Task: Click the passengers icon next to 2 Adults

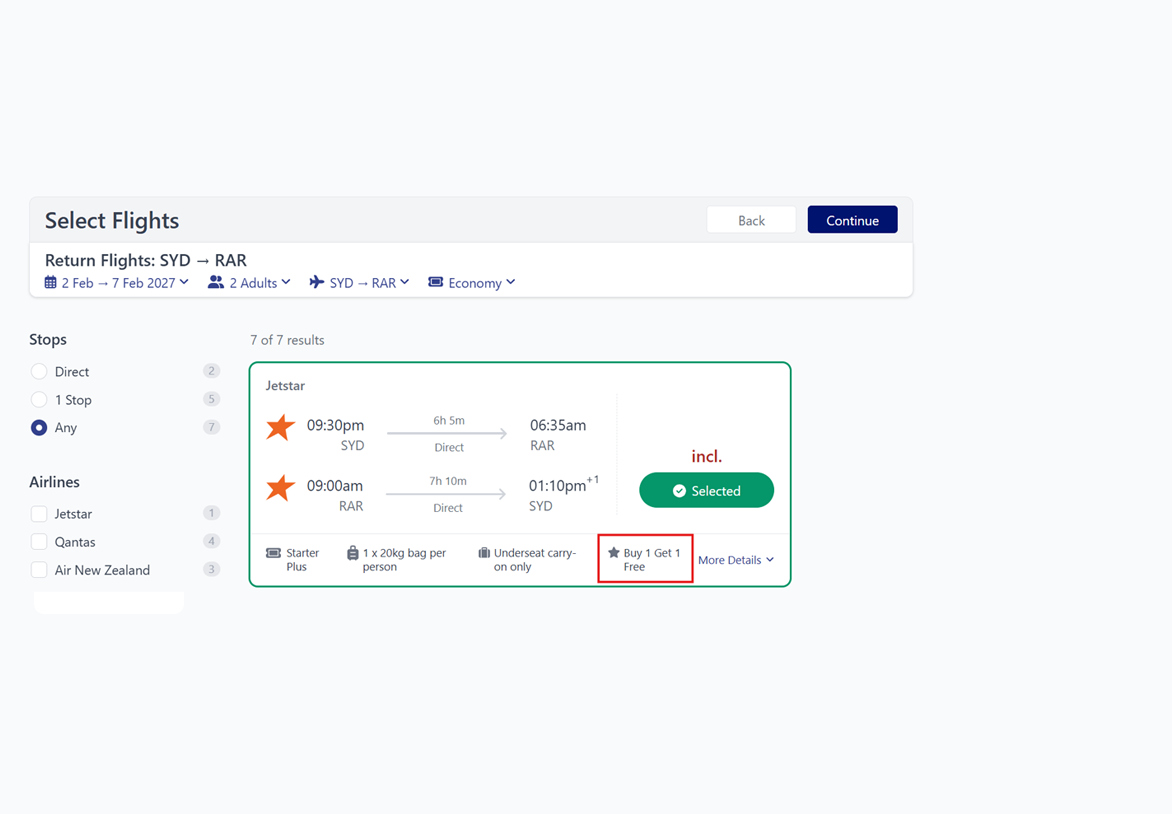Action: pyautogui.click(x=216, y=282)
